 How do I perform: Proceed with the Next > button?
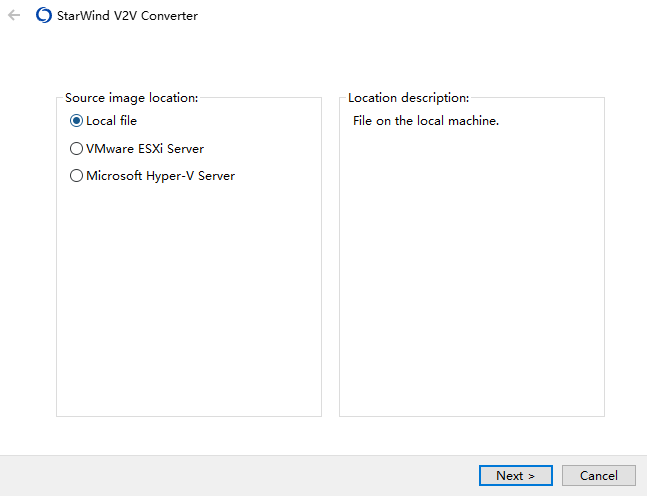point(516,476)
